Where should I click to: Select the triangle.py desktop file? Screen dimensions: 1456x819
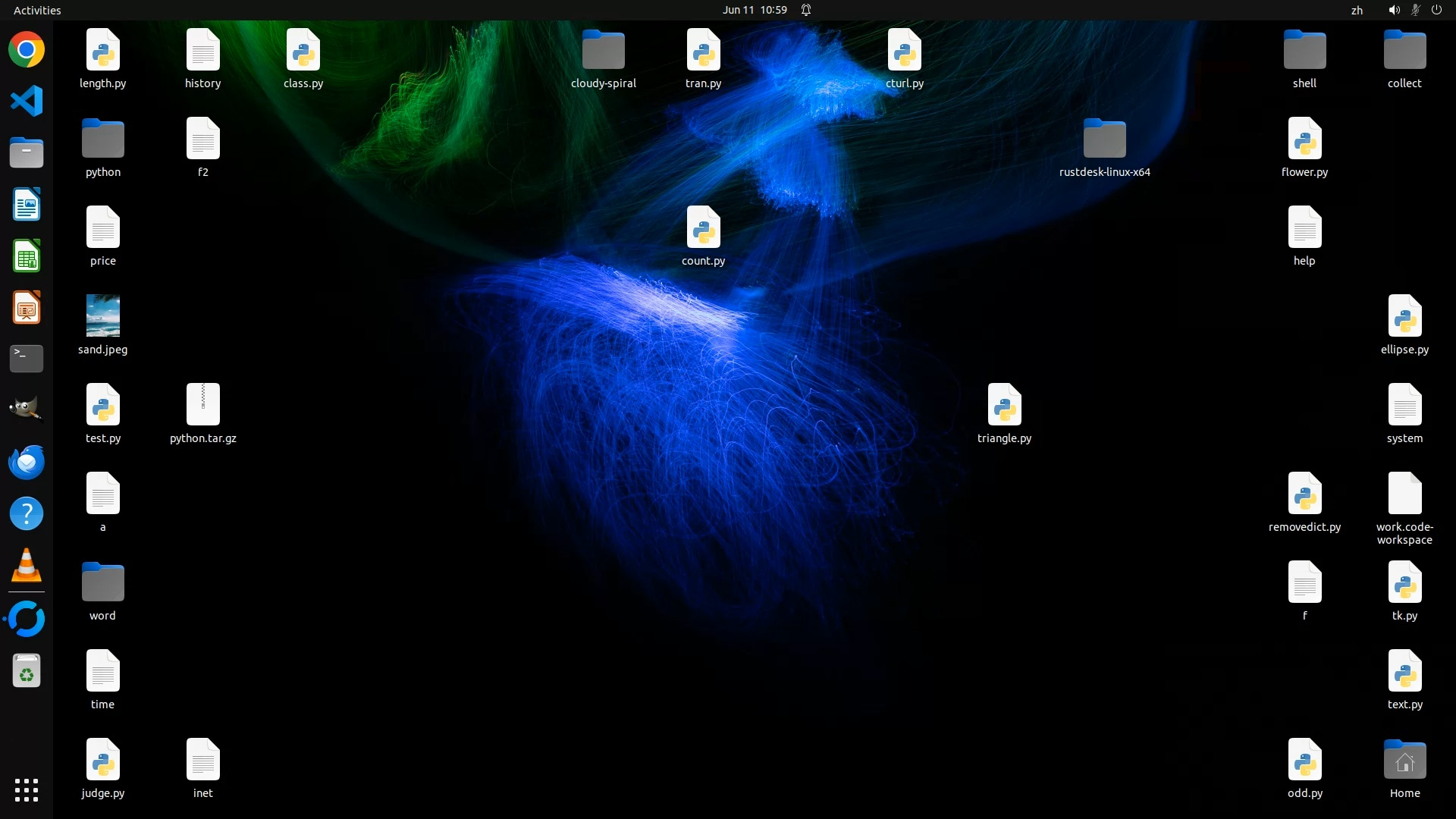[1004, 405]
